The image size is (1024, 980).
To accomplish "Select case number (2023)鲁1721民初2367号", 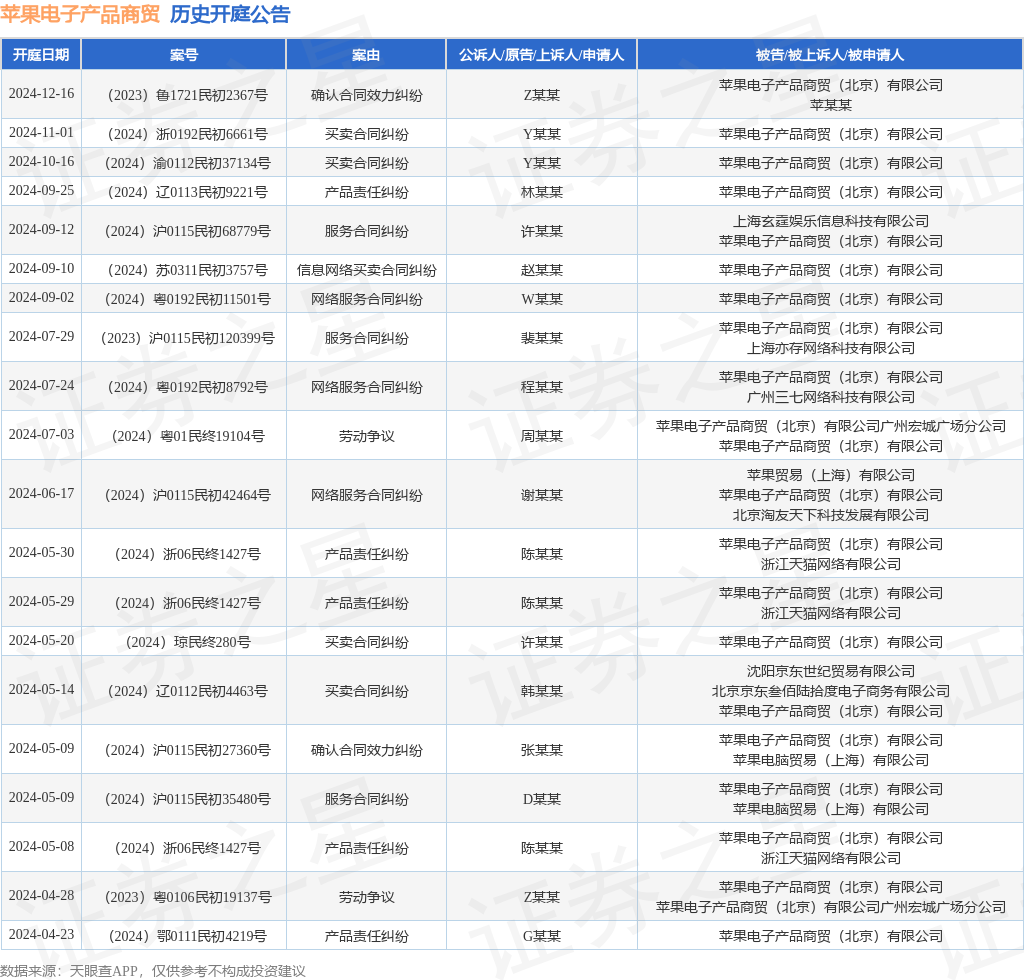I will point(187,95).
